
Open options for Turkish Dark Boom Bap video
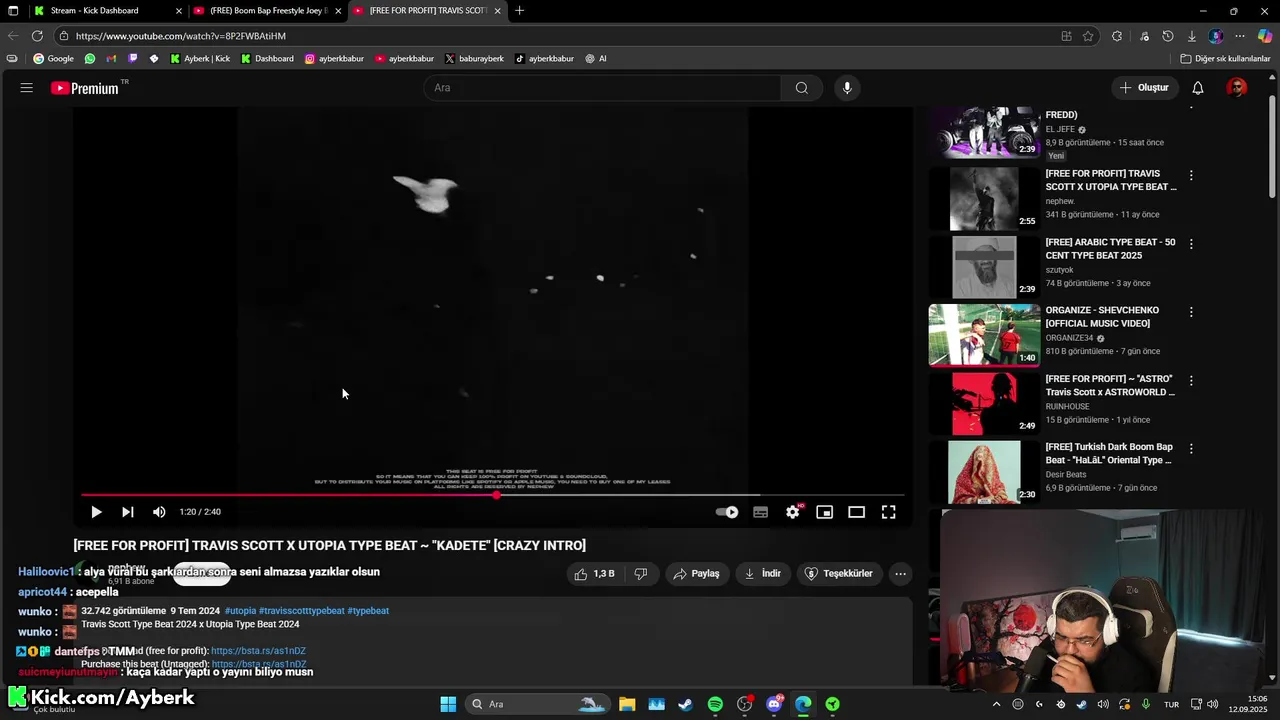tap(1191, 449)
